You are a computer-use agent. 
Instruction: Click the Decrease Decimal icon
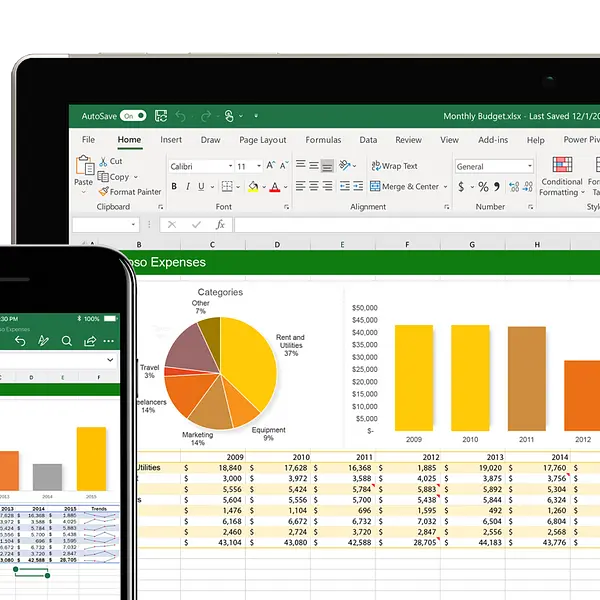click(528, 187)
